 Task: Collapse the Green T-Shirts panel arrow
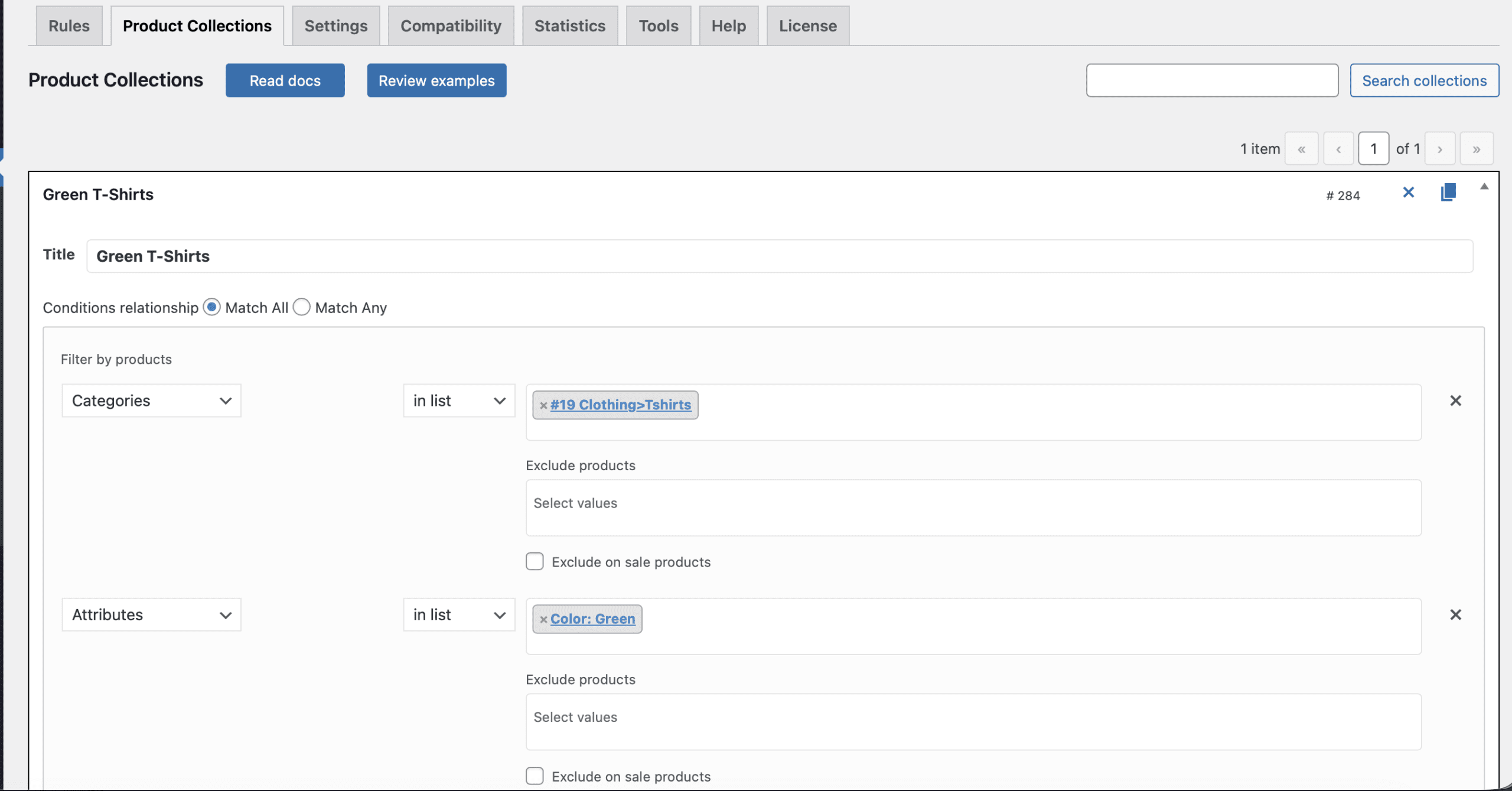1484,187
